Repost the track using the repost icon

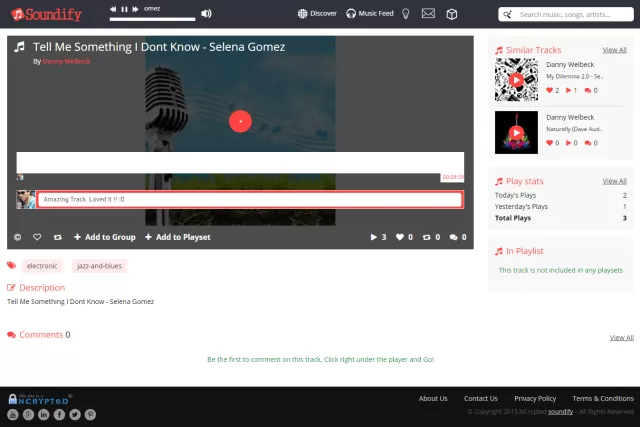(58, 237)
